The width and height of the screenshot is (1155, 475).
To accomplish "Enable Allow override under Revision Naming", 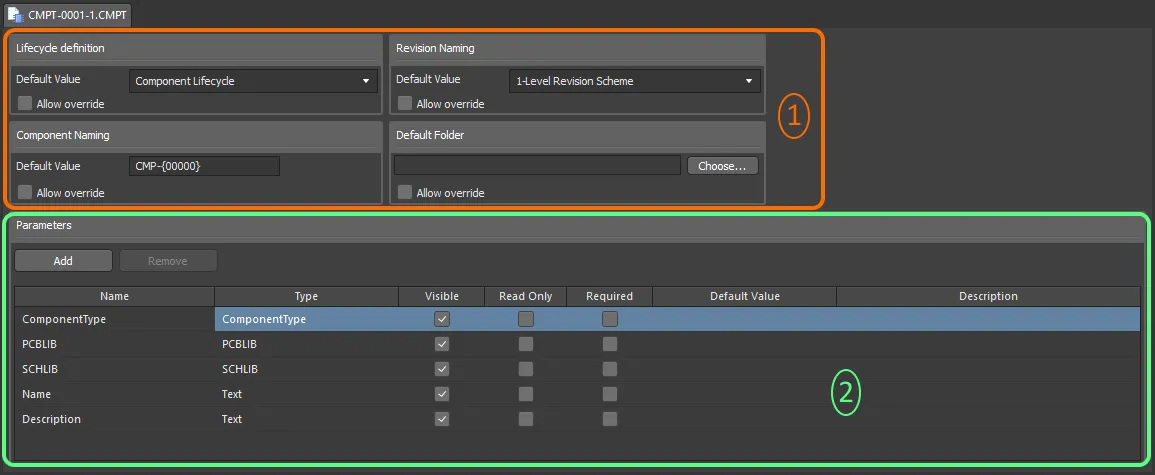I will (405, 104).
